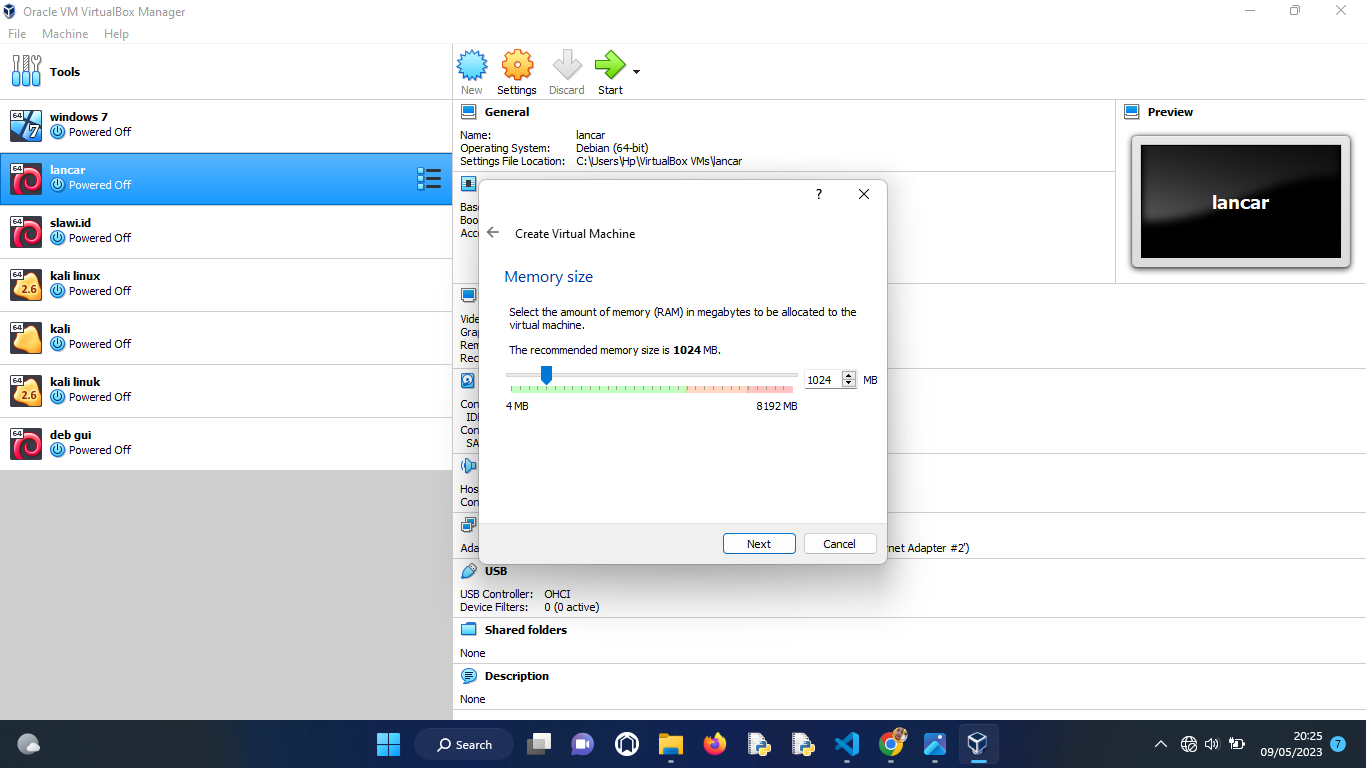Go back using the wizard back arrow
The height and width of the screenshot is (768, 1366).
pos(493,233)
